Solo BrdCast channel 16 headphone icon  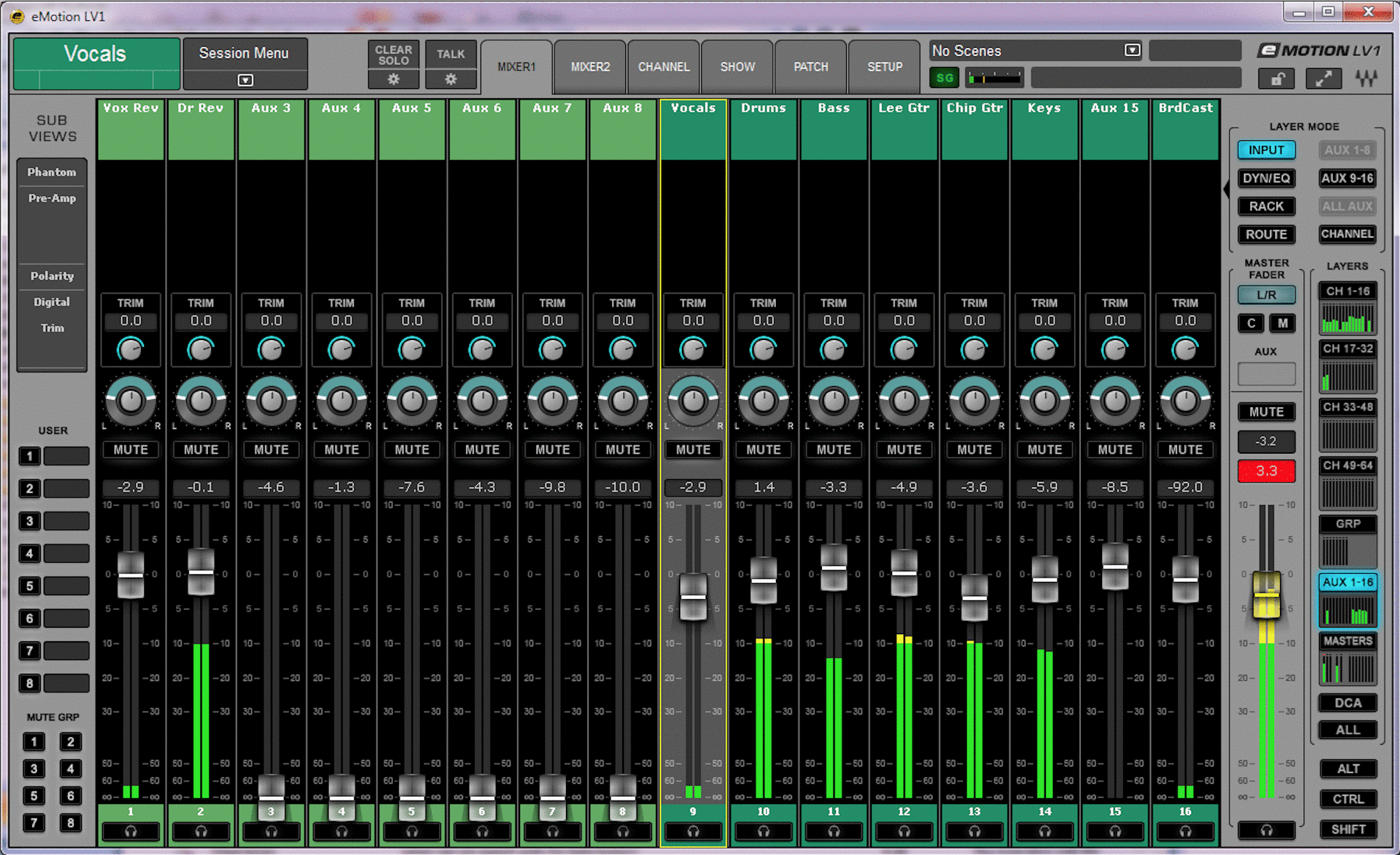(x=1185, y=831)
